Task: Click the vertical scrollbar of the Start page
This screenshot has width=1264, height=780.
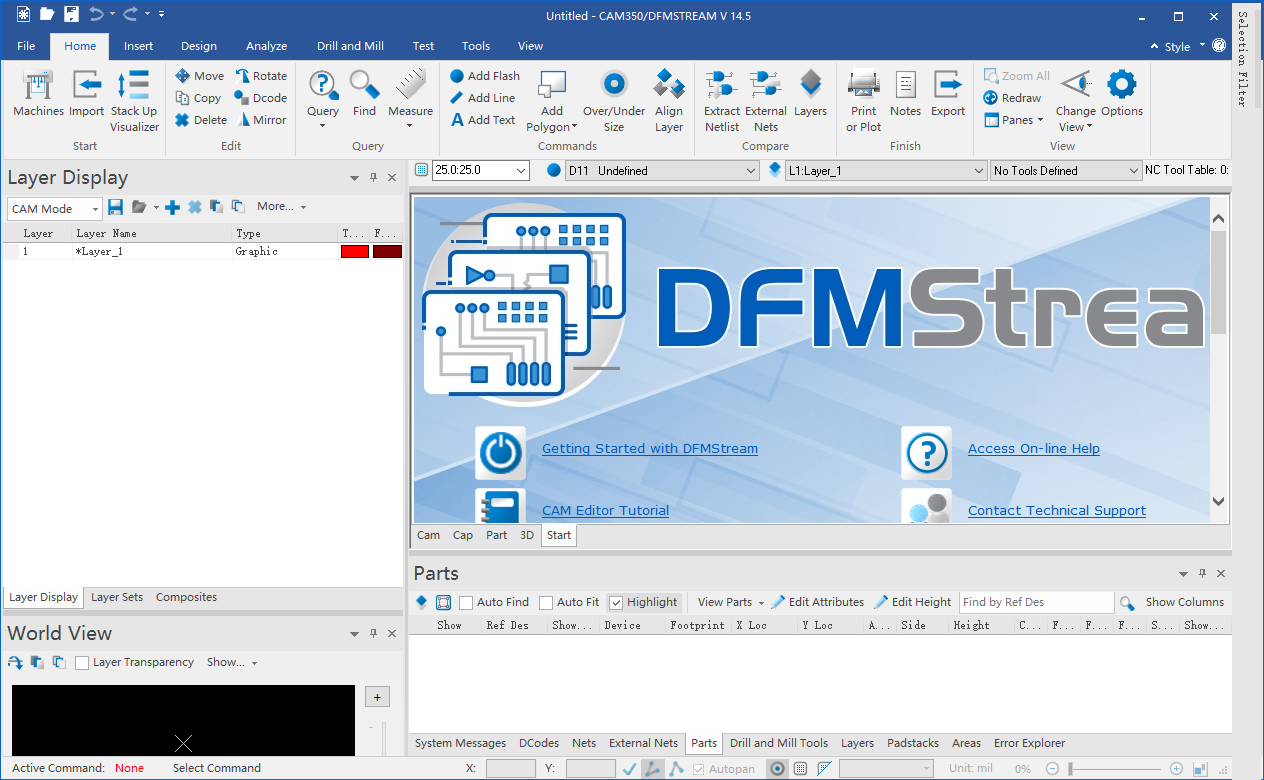Action: point(1218,359)
